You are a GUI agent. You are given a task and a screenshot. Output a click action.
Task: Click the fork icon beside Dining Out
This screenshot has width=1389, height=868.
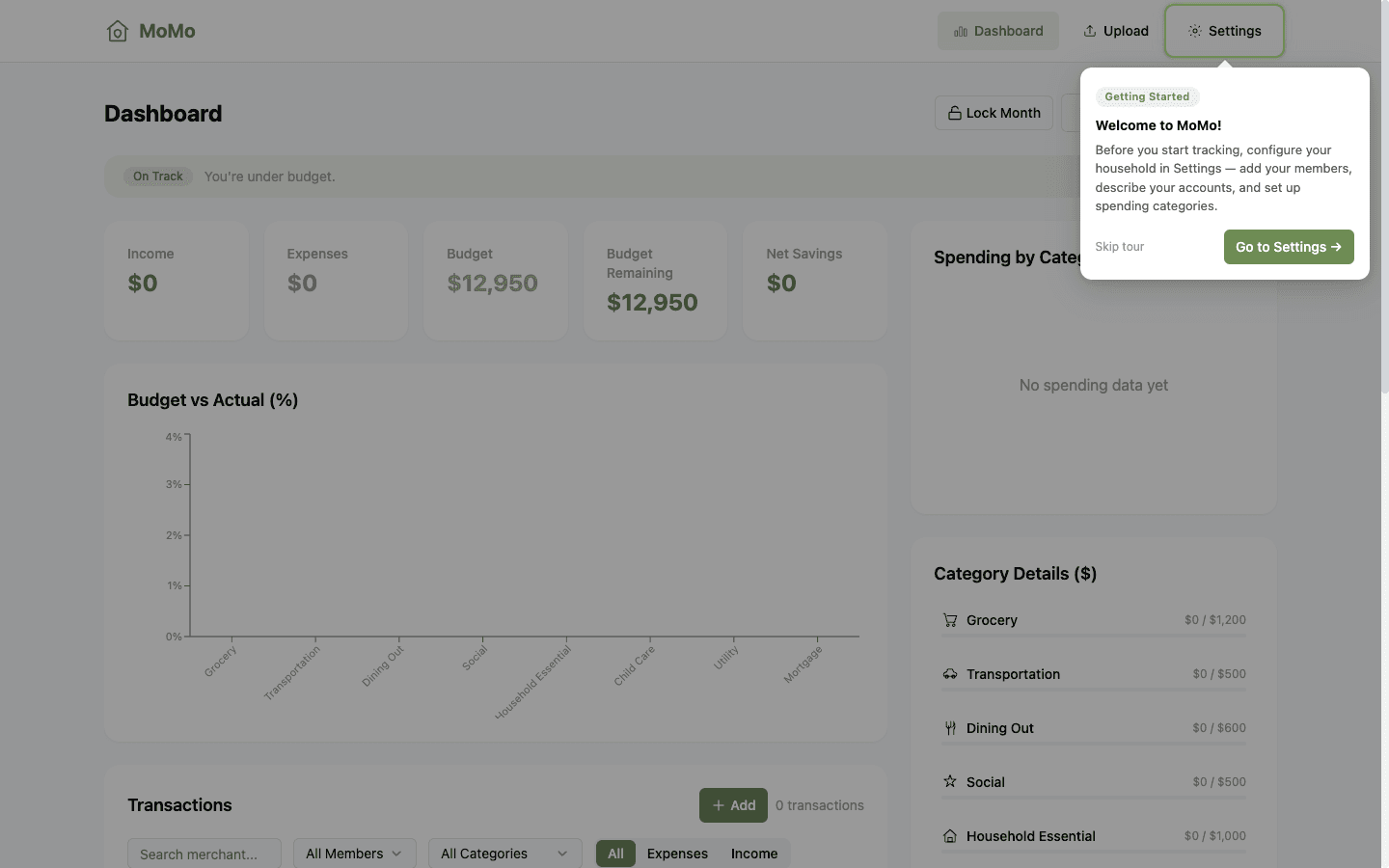[950, 728]
